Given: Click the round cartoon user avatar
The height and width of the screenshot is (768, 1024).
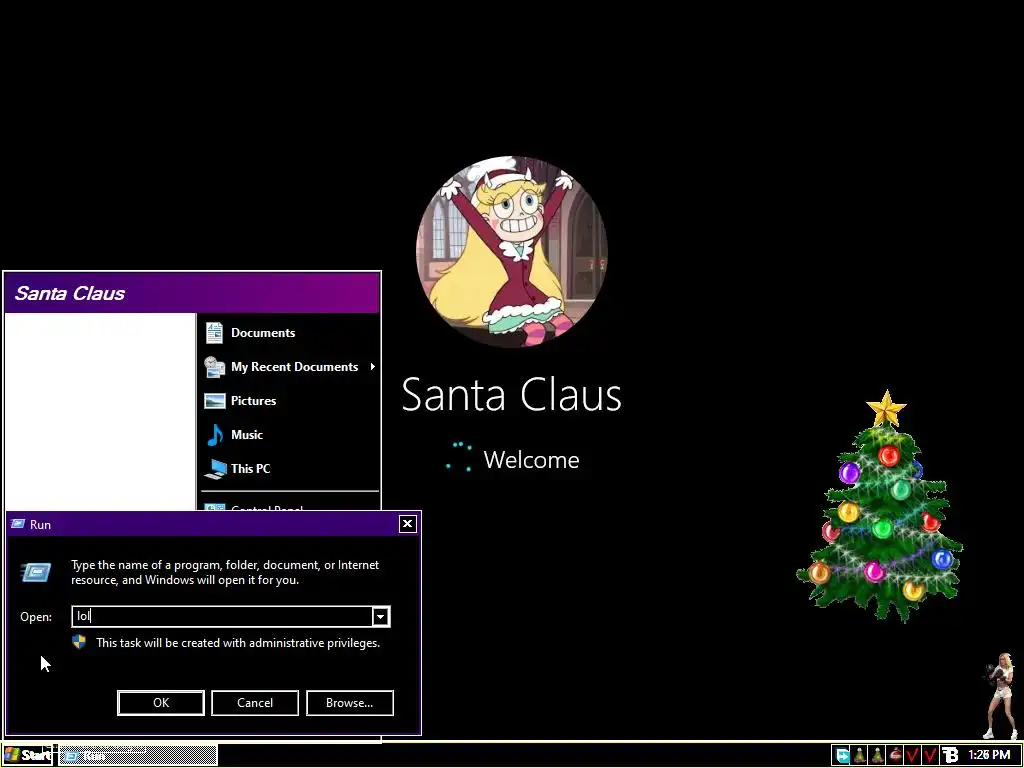Looking at the screenshot, I should coord(512,252).
